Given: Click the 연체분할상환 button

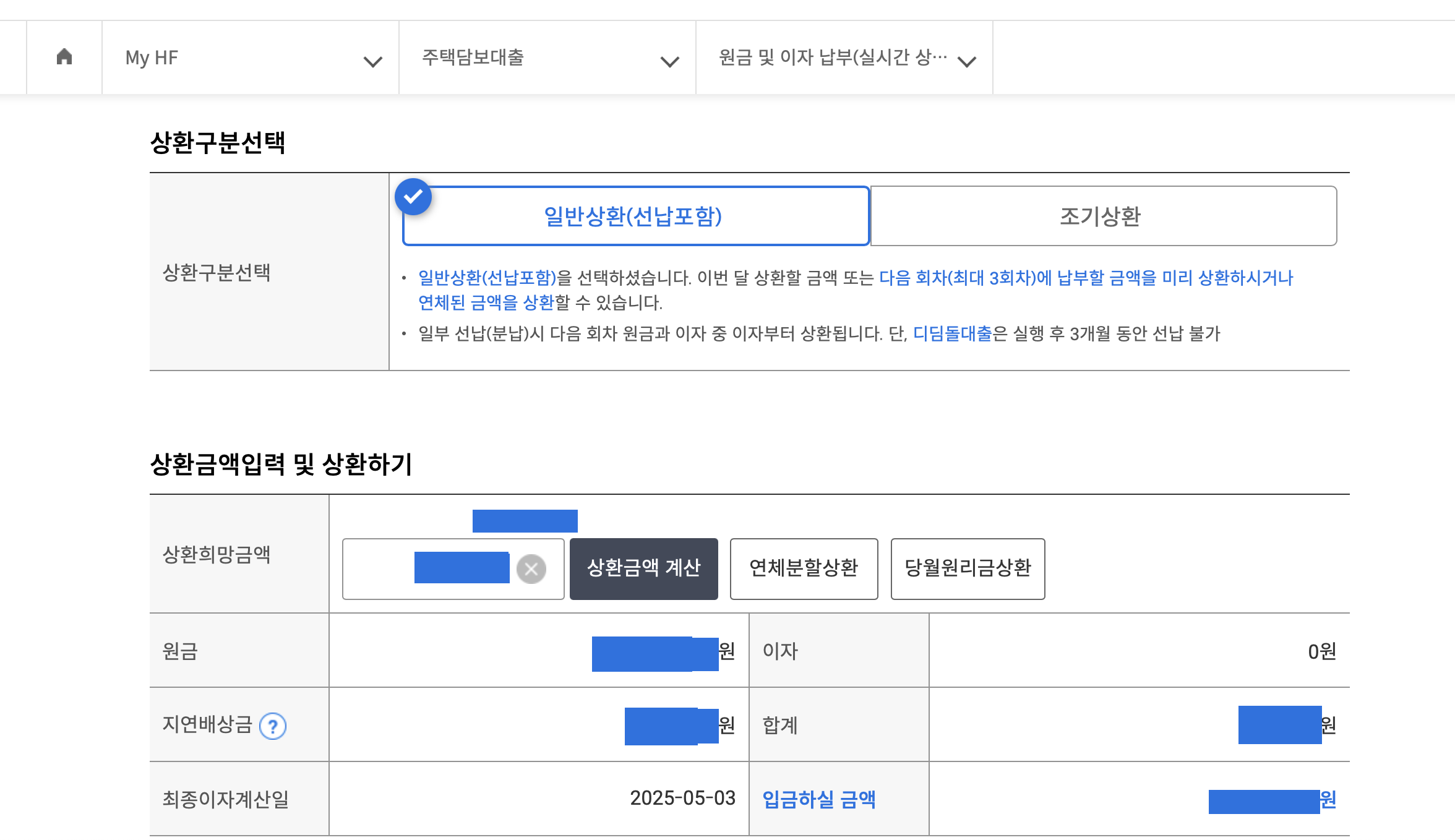Looking at the screenshot, I should [x=804, y=569].
